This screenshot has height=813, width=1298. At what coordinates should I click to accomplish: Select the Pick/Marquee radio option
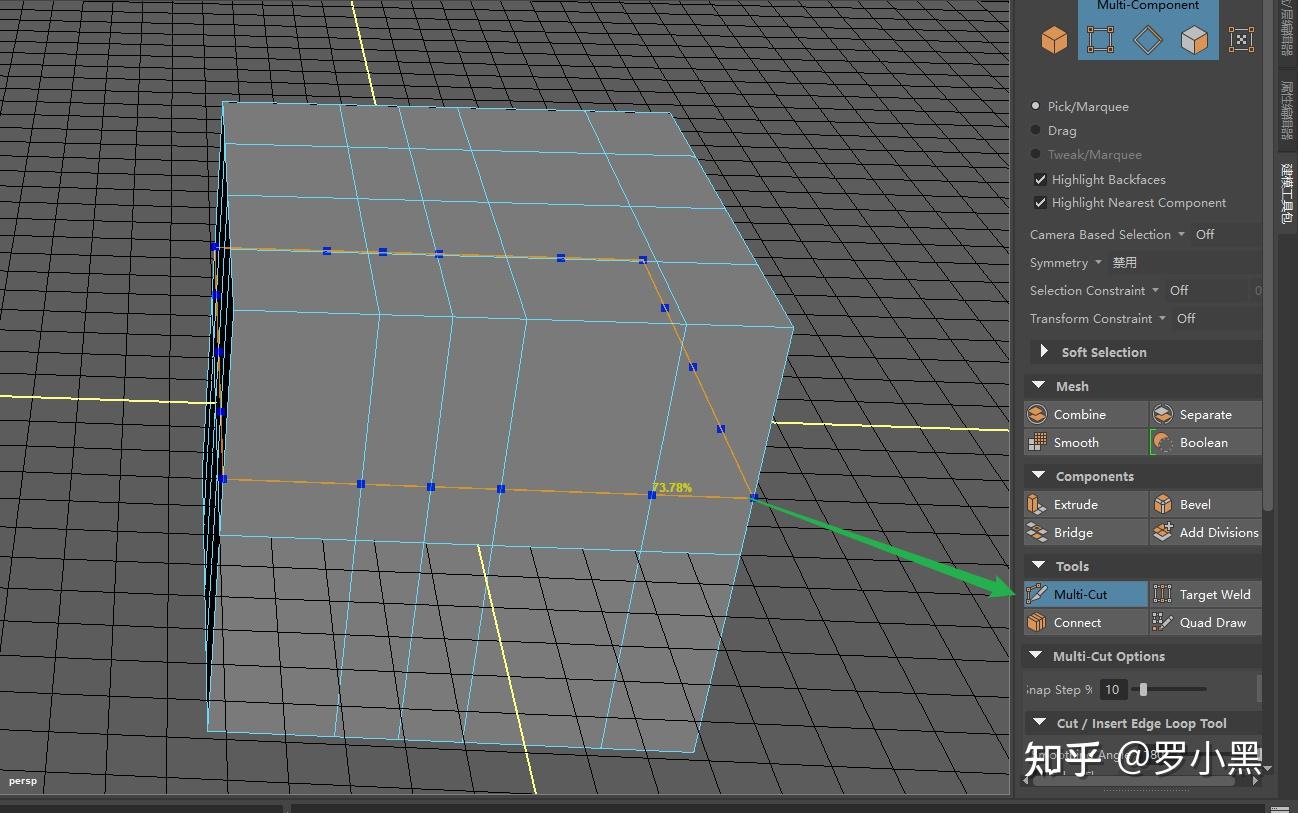pos(1036,106)
